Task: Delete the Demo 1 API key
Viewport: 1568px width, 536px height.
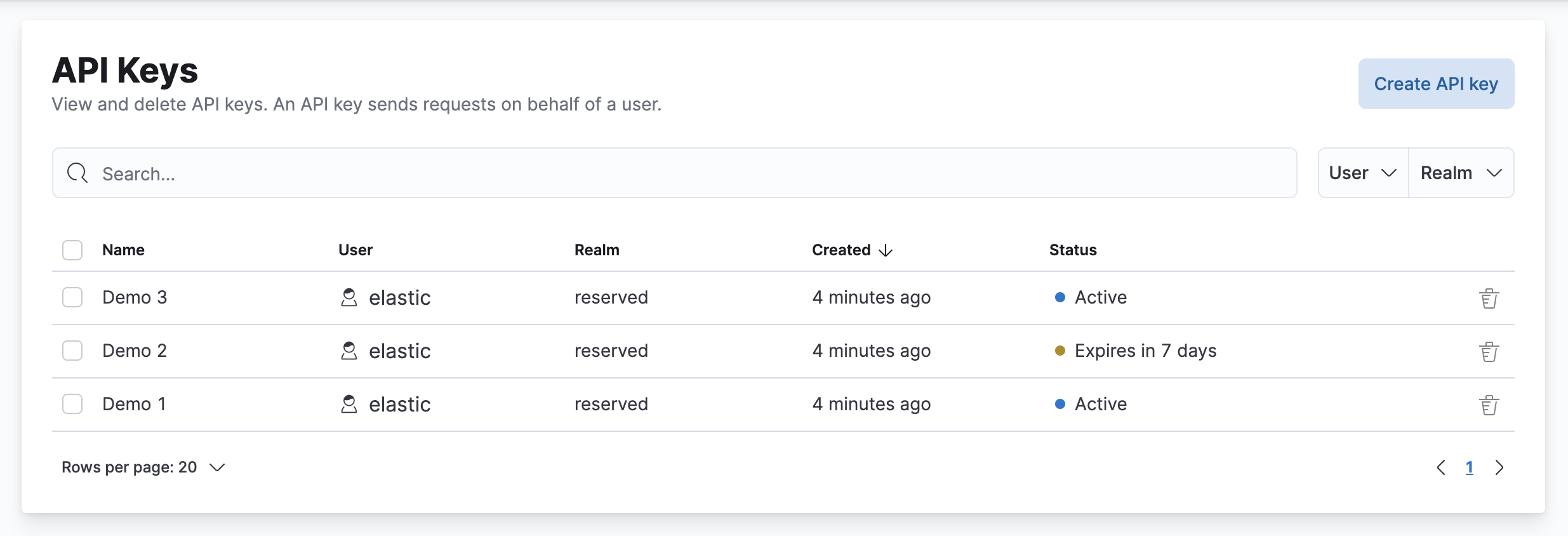Action: (x=1489, y=405)
